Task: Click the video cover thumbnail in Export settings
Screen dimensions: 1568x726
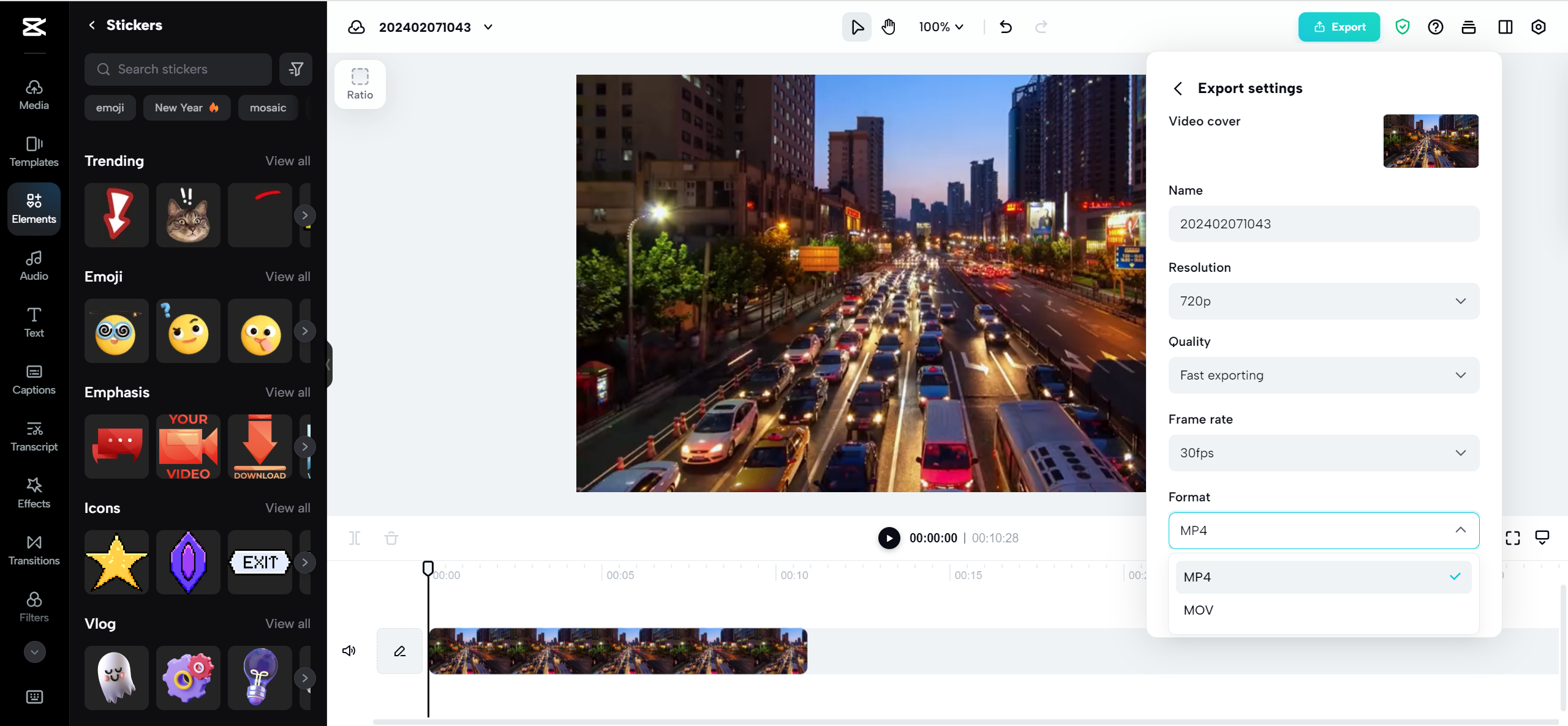Action: coord(1430,141)
